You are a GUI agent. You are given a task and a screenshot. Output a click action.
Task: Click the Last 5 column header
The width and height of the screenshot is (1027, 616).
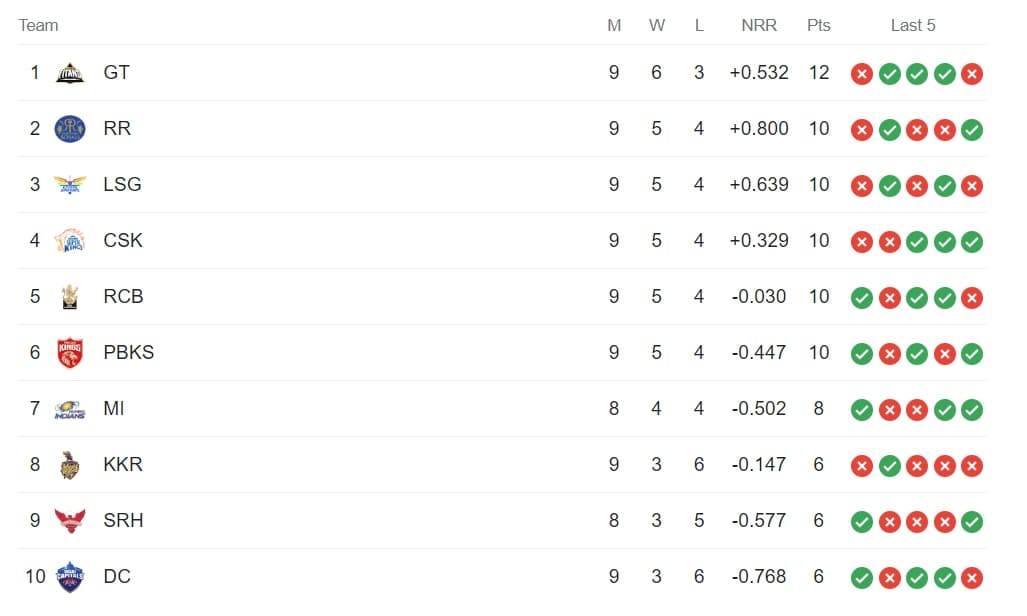(x=913, y=25)
